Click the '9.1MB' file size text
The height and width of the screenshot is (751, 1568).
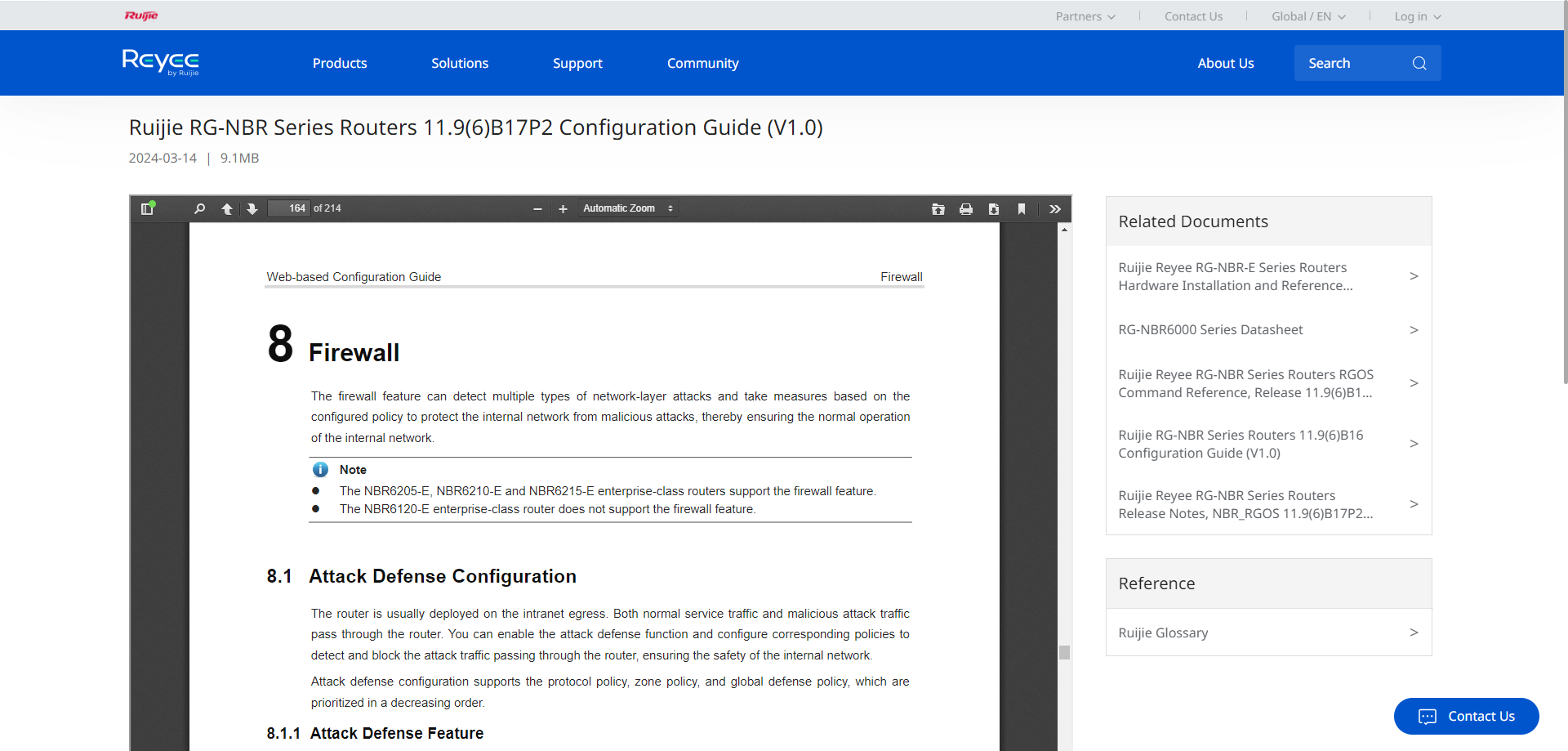tap(239, 159)
